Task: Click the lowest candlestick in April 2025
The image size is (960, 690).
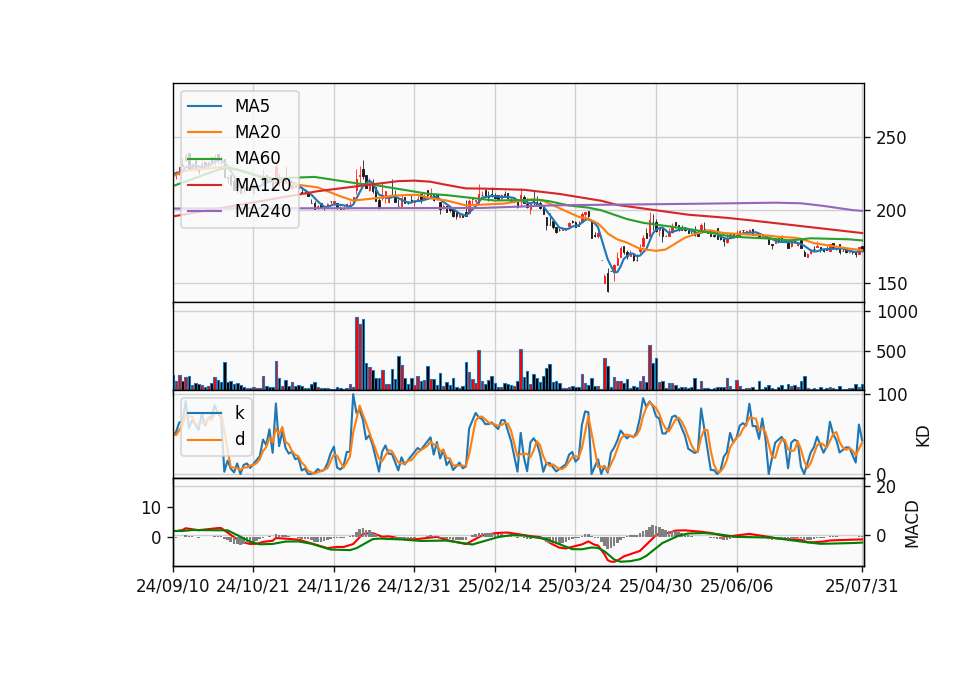Action: [x=608, y=282]
